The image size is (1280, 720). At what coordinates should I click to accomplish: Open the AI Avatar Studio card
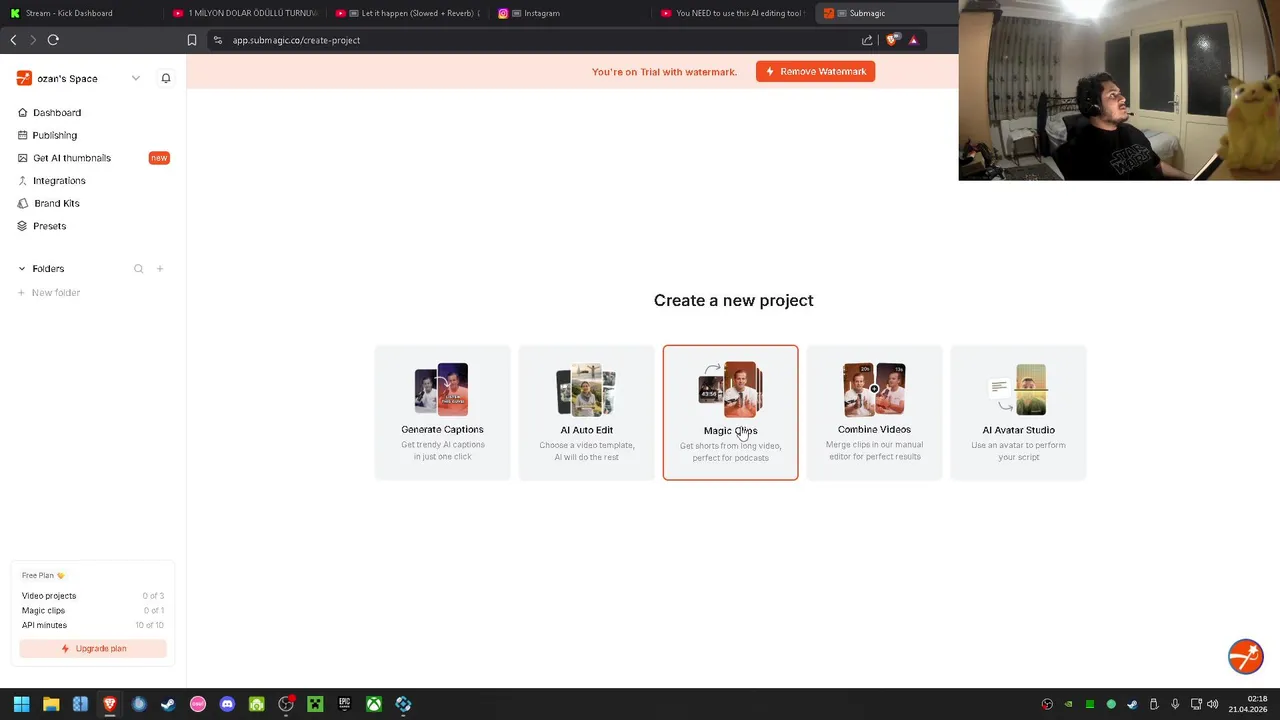[1018, 412]
